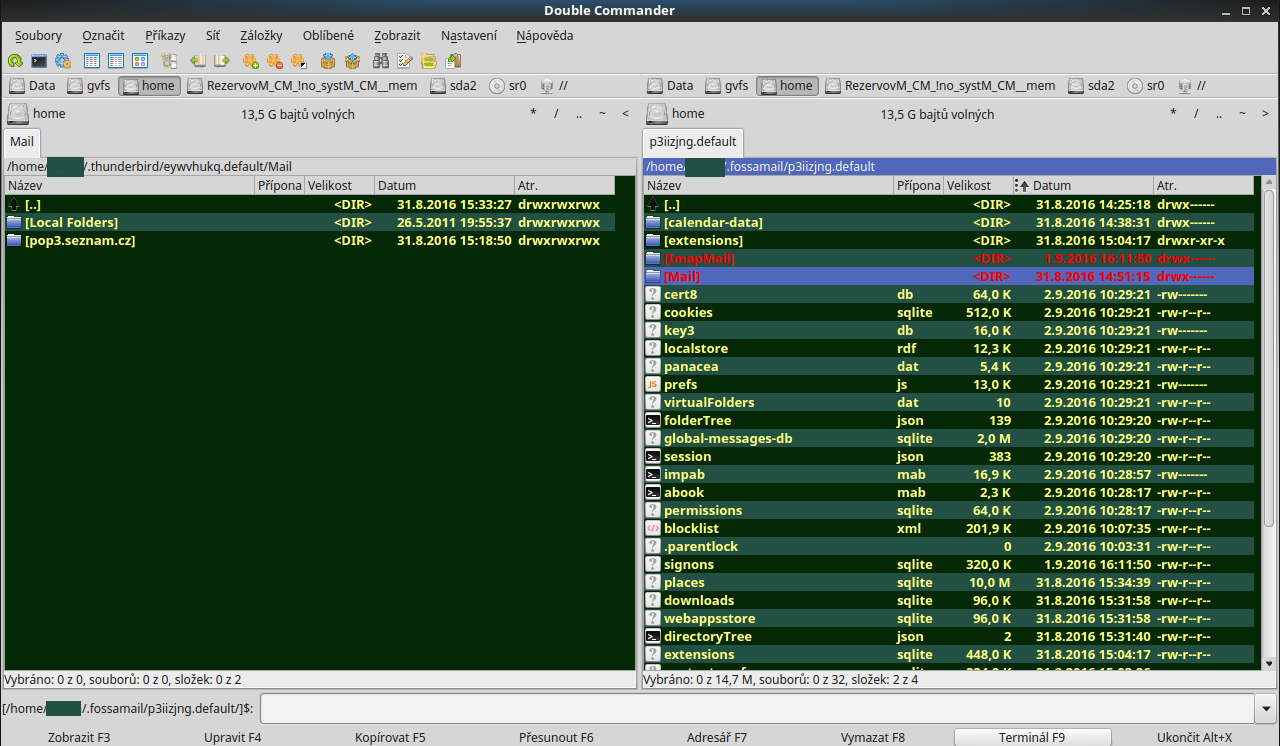Open right panel home drive list button

pyautogui.click(x=676, y=114)
